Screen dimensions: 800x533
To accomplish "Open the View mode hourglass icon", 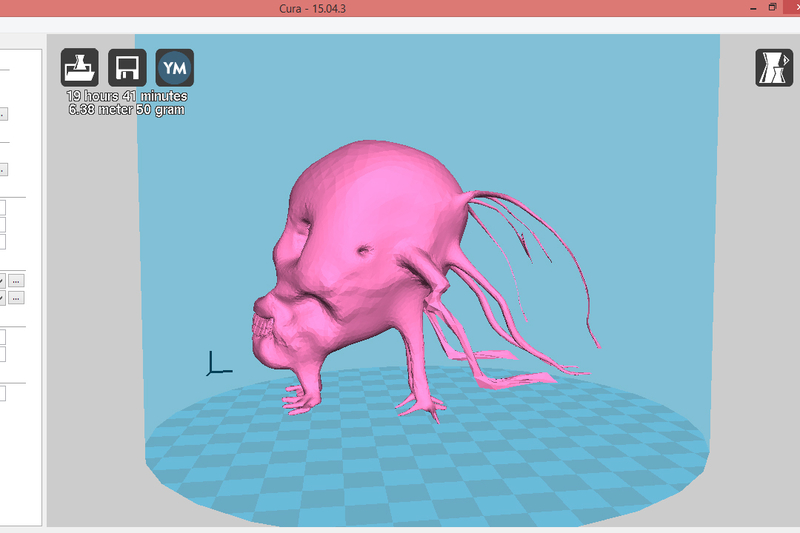I will 773,68.
